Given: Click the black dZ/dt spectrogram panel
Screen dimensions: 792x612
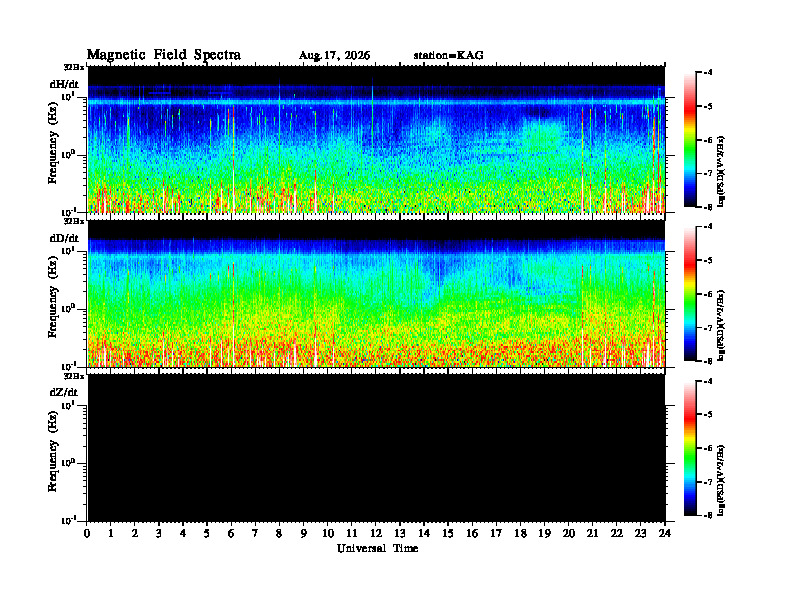Looking at the screenshot, I should pyautogui.click(x=376, y=447).
